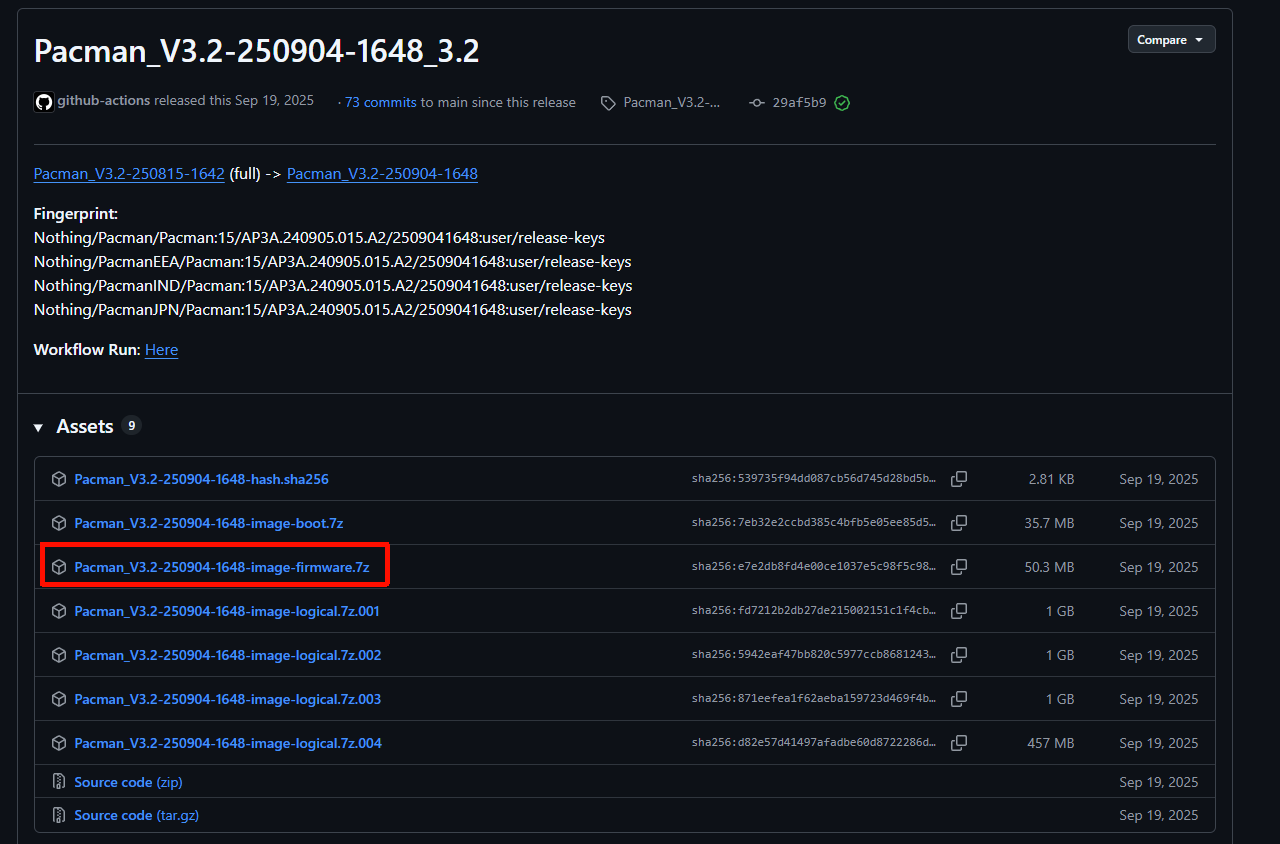Copy the sha256 for image-logical.7z.003
Screen dimensions: 1280x844
point(959,699)
